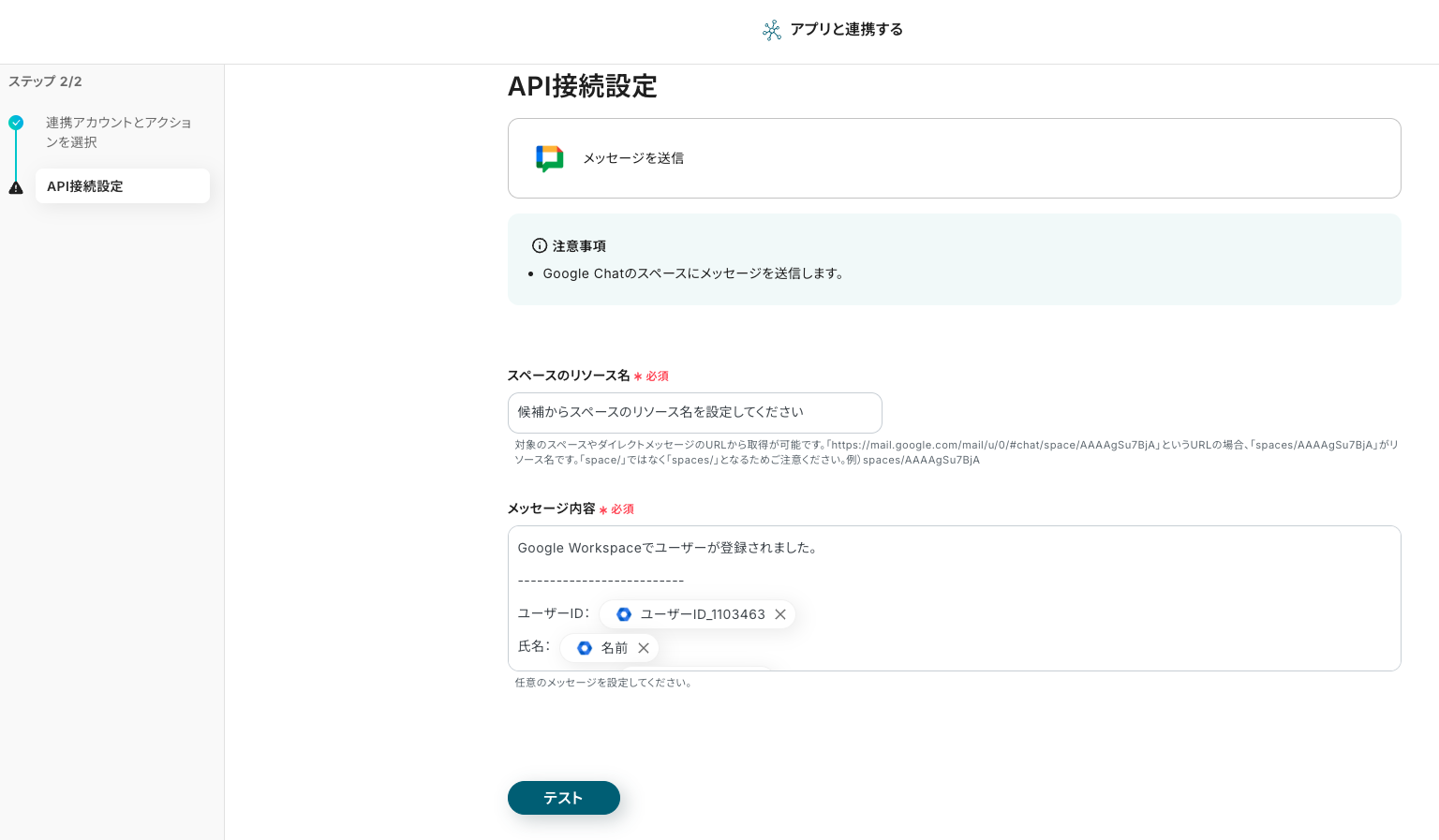The width and height of the screenshot is (1439, 840).
Task: Remove the 名前 tag with its X
Action: (x=644, y=648)
